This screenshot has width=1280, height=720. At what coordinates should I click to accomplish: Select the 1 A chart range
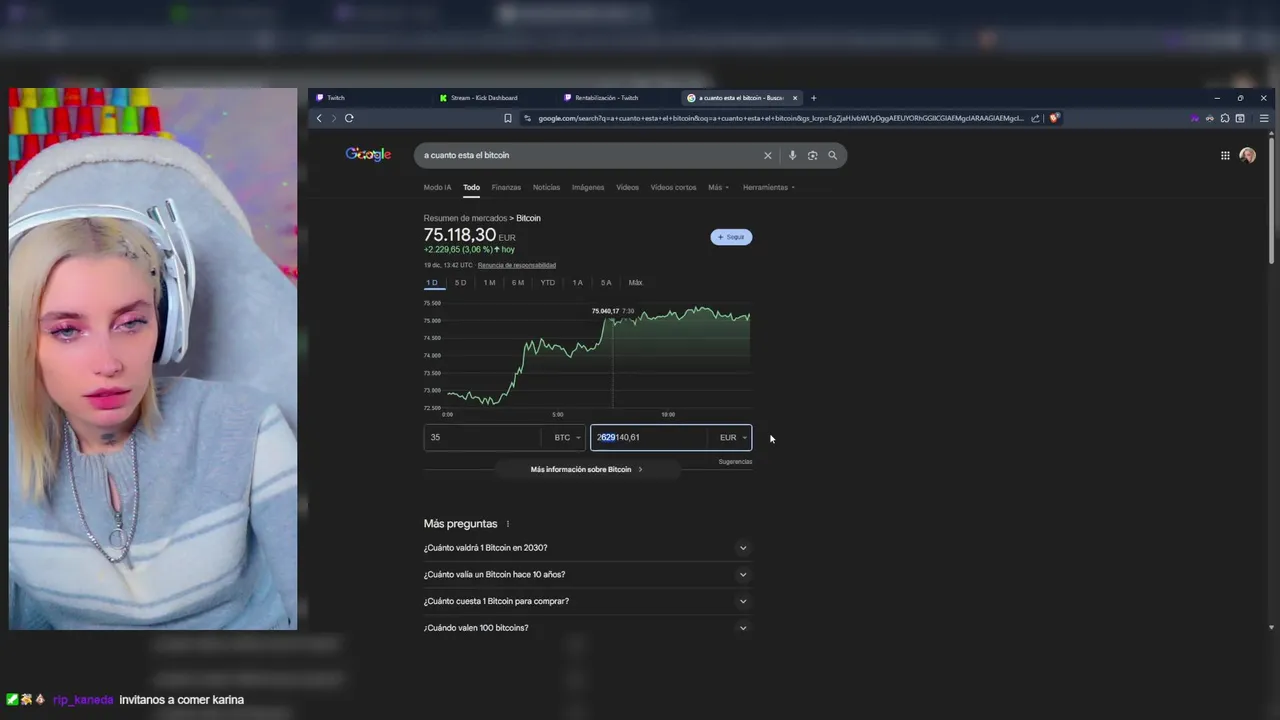[x=577, y=282]
